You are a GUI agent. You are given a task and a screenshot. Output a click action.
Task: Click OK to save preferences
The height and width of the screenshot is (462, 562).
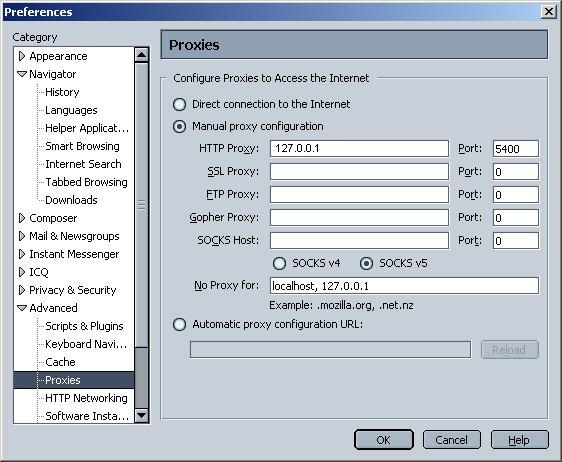pos(384,440)
